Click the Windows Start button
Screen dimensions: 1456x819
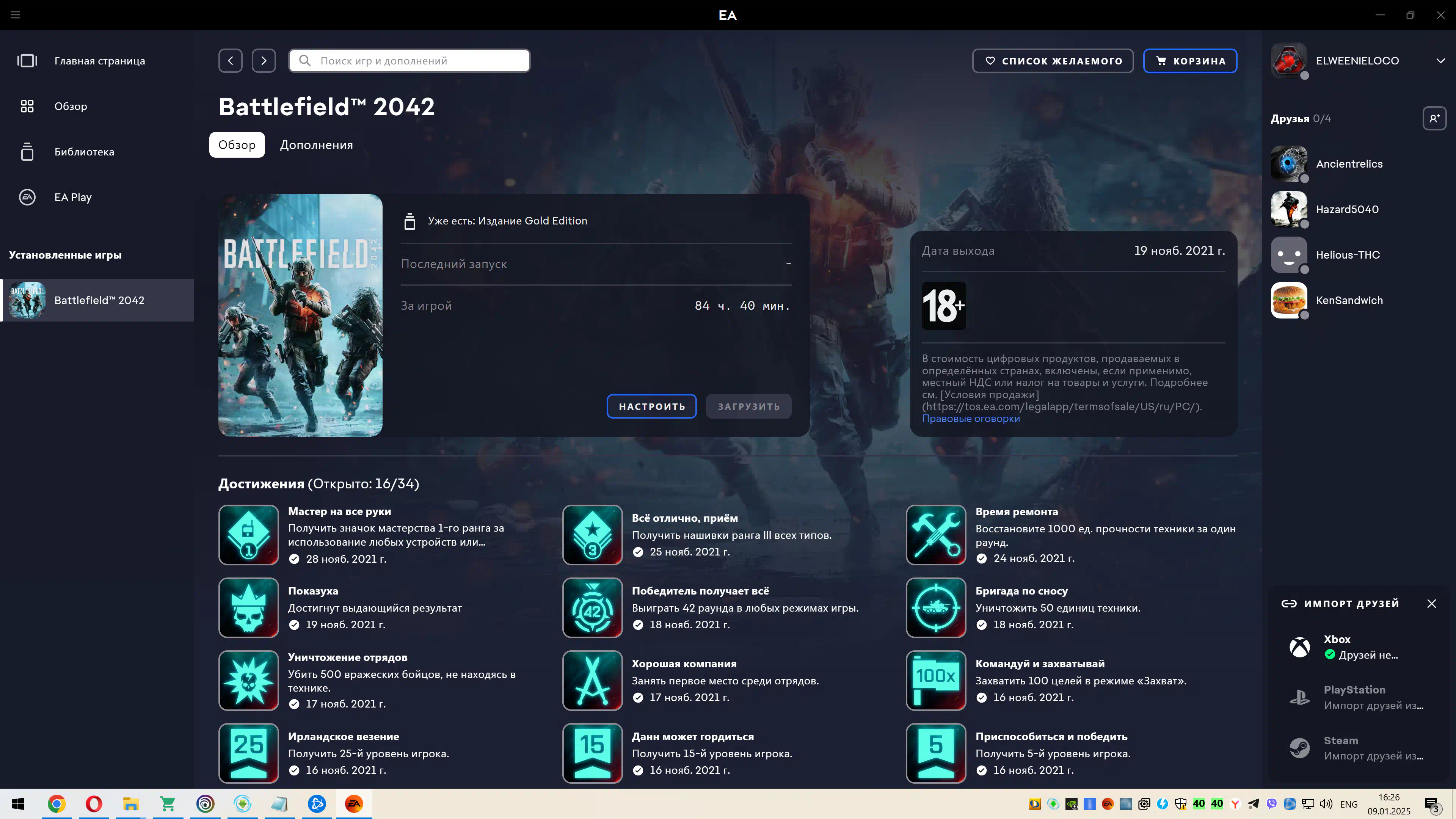(18, 804)
